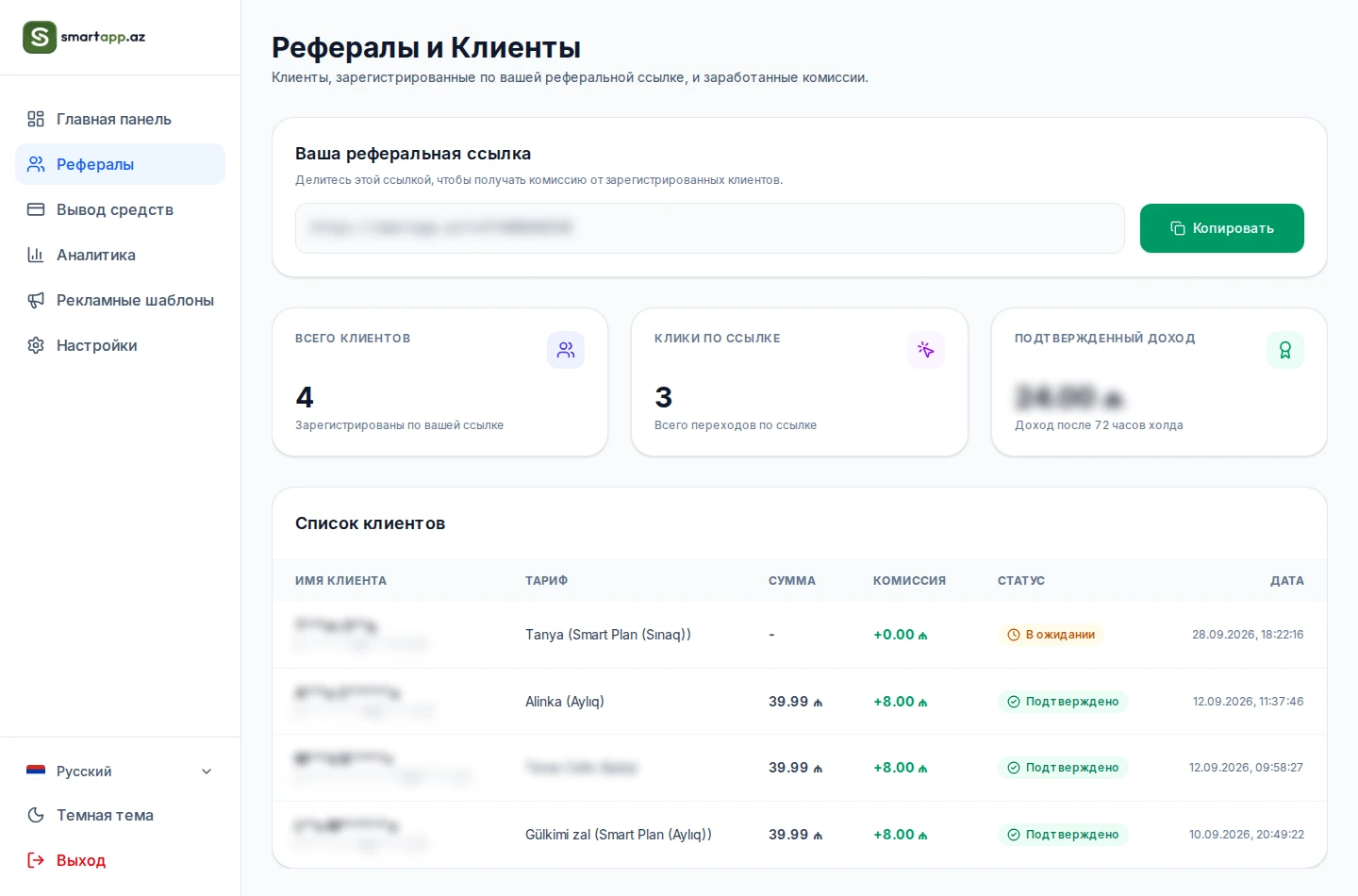Click date 10.09.2026, 20:49:22
Image resolution: width=1358 pixels, height=896 pixels.
(1246, 835)
